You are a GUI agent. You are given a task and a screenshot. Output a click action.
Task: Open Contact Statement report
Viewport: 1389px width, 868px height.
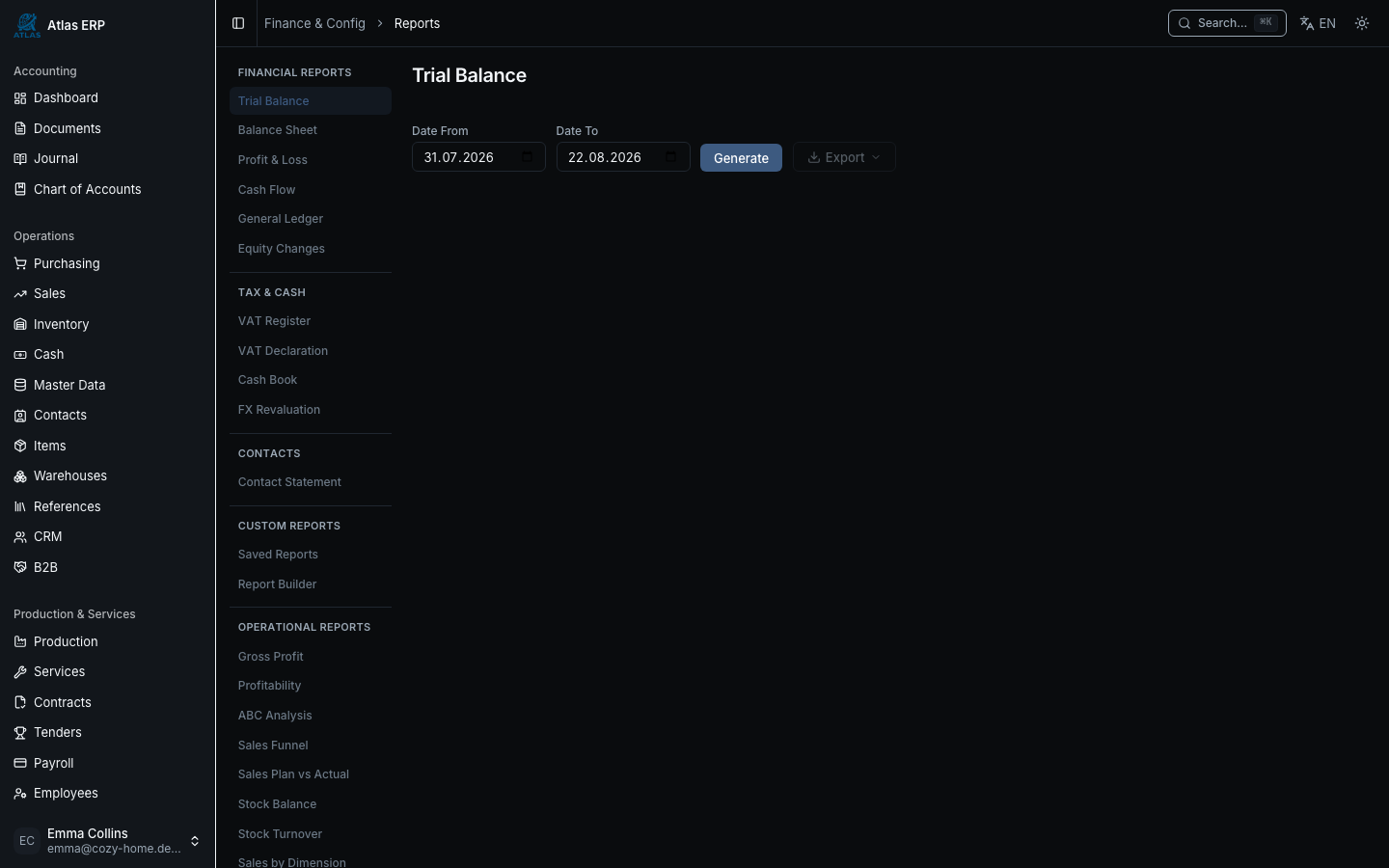pyautogui.click(x=311, y=482)
